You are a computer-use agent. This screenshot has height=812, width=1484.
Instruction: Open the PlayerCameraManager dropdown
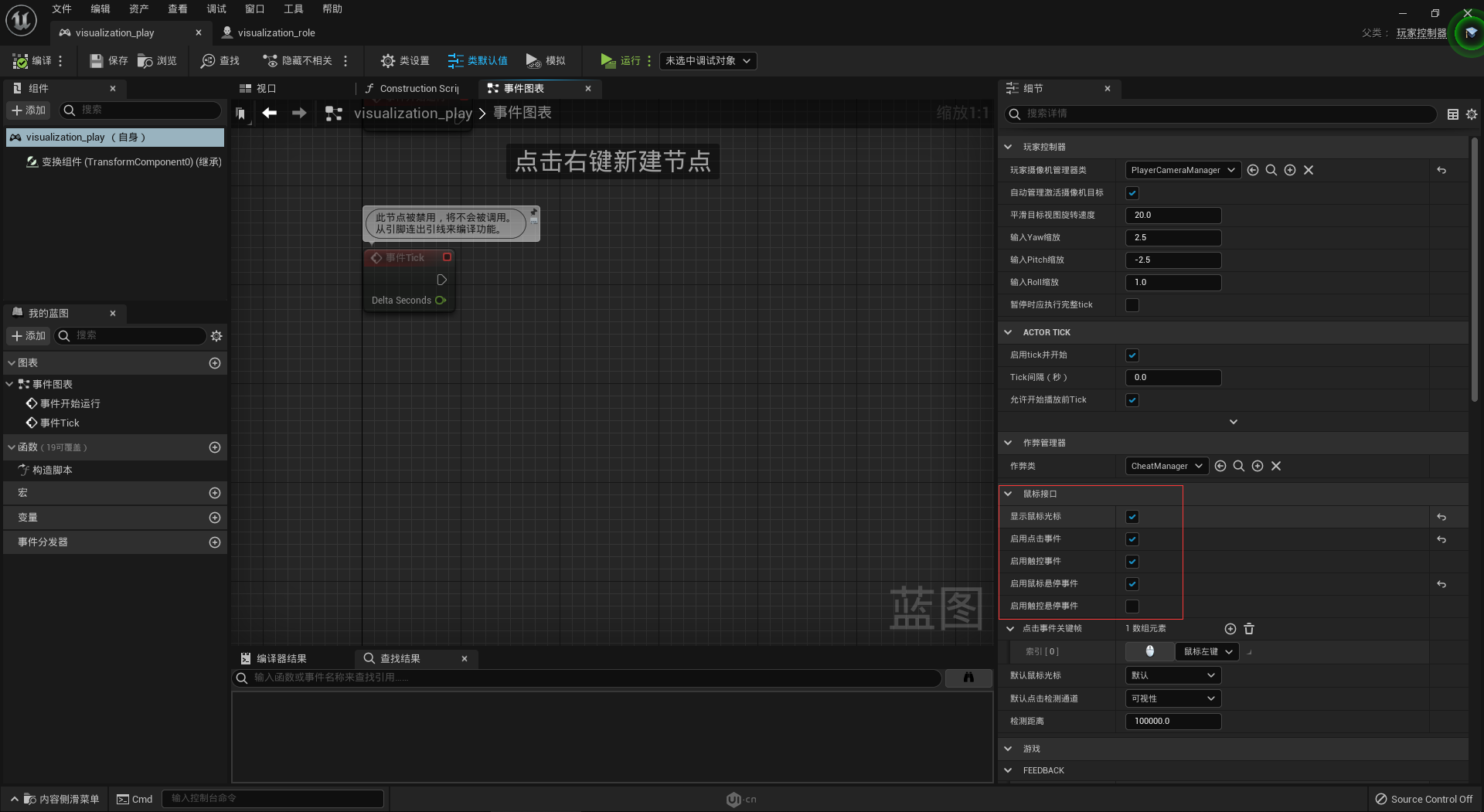point(1182,170)
